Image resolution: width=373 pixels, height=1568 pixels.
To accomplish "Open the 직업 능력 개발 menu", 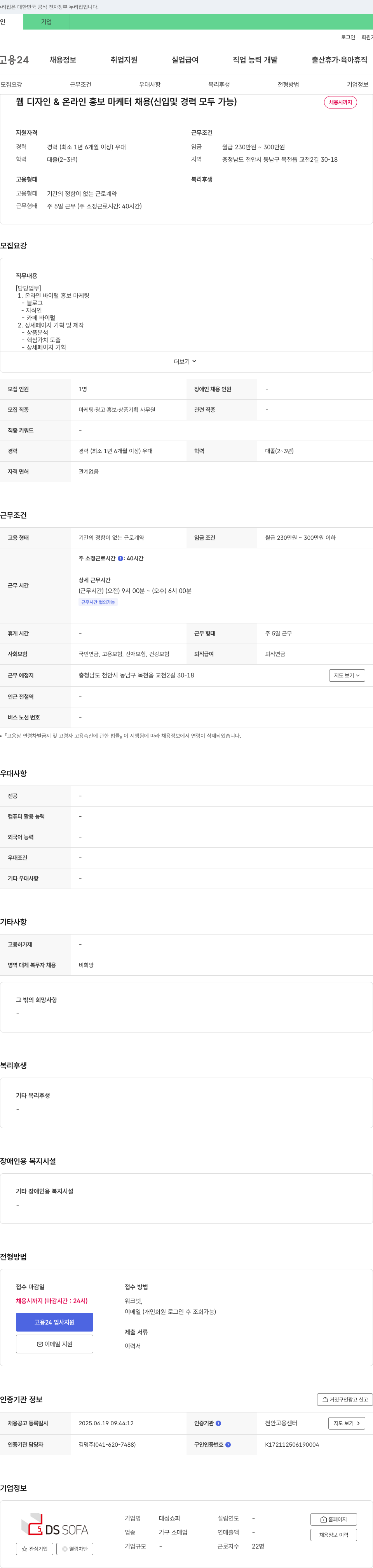I will tap(255, 59).
